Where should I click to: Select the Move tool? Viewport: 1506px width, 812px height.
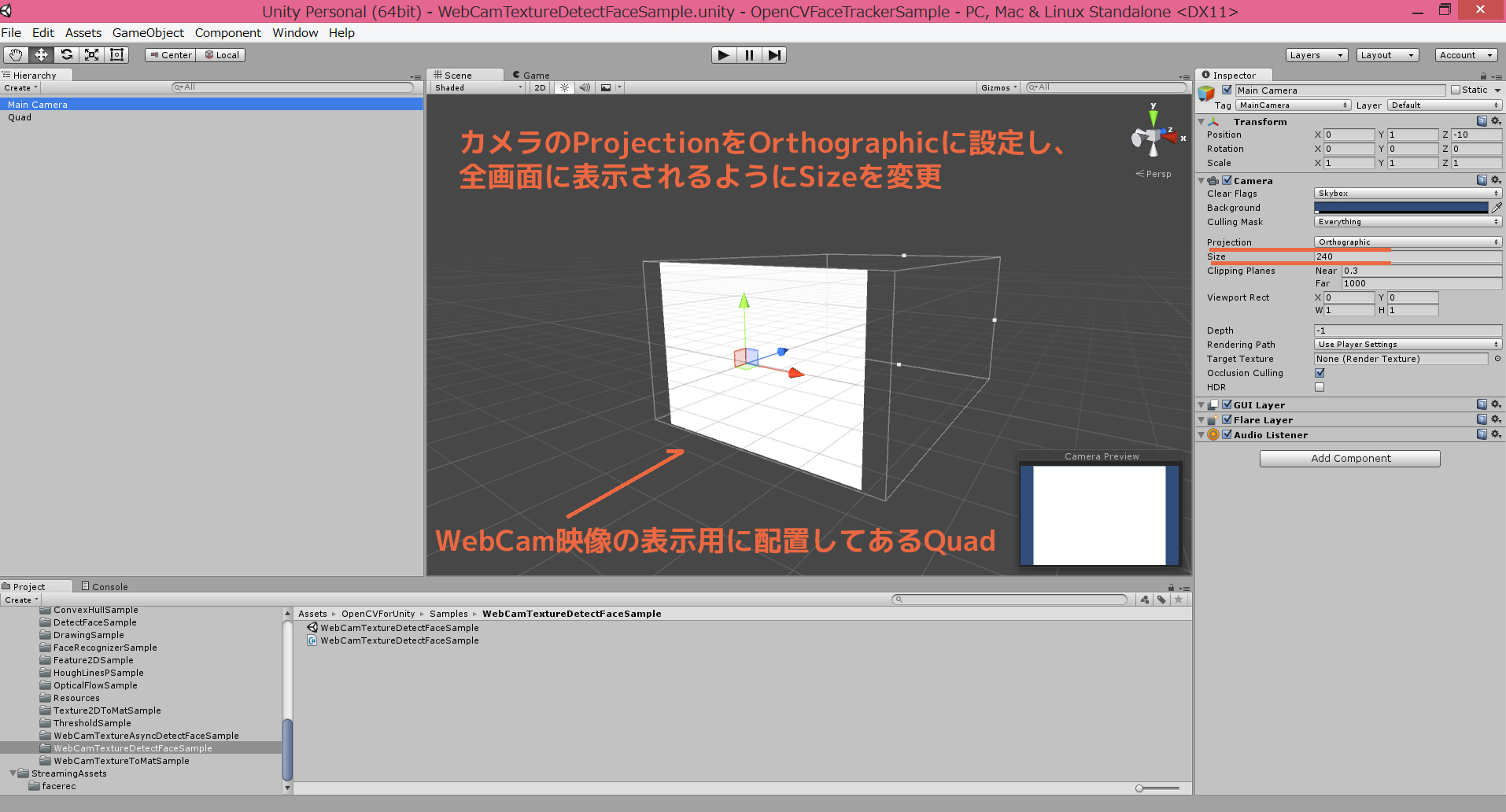click(41, 55)
